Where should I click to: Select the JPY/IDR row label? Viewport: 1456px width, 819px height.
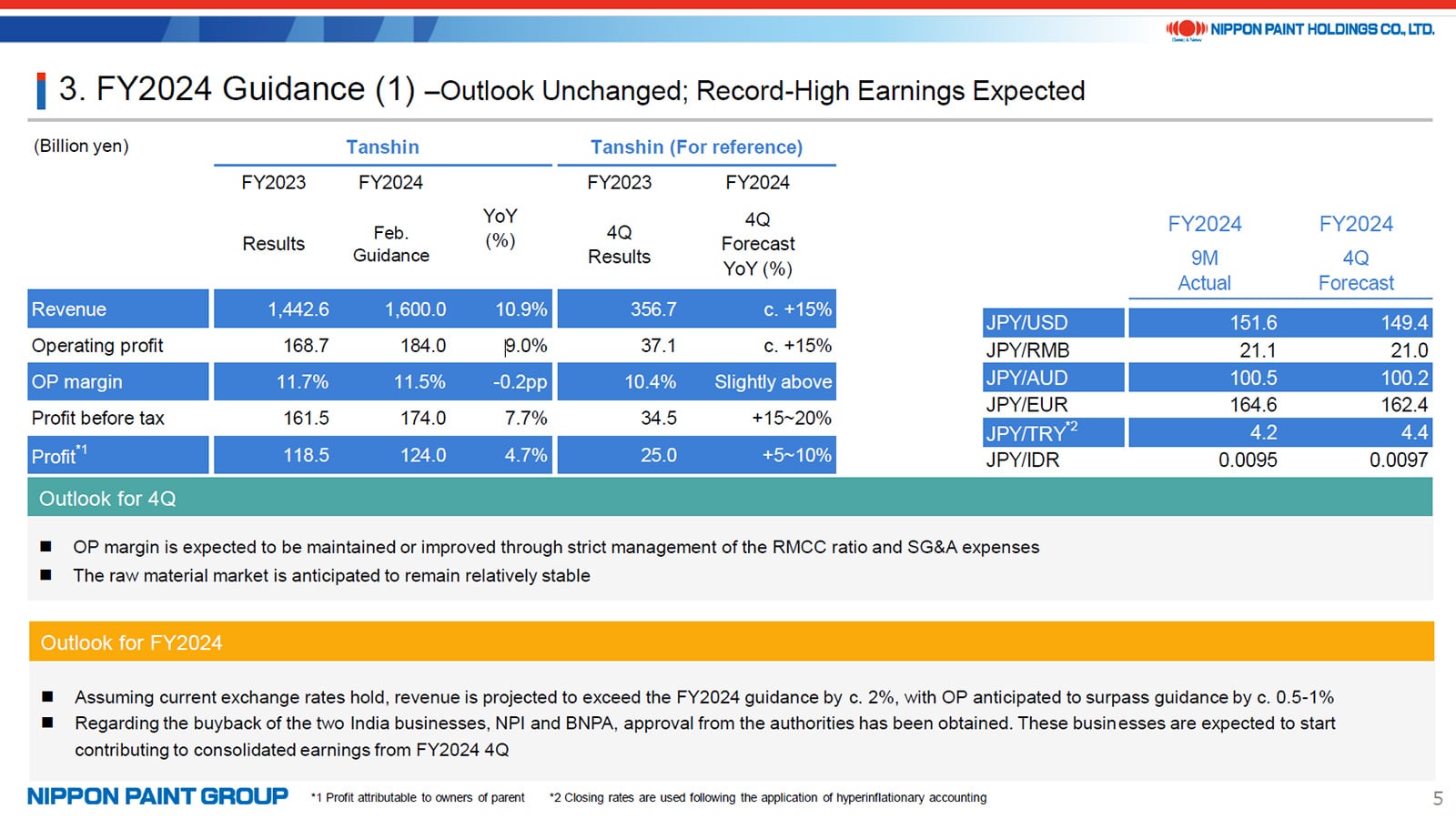point(1023,460)
